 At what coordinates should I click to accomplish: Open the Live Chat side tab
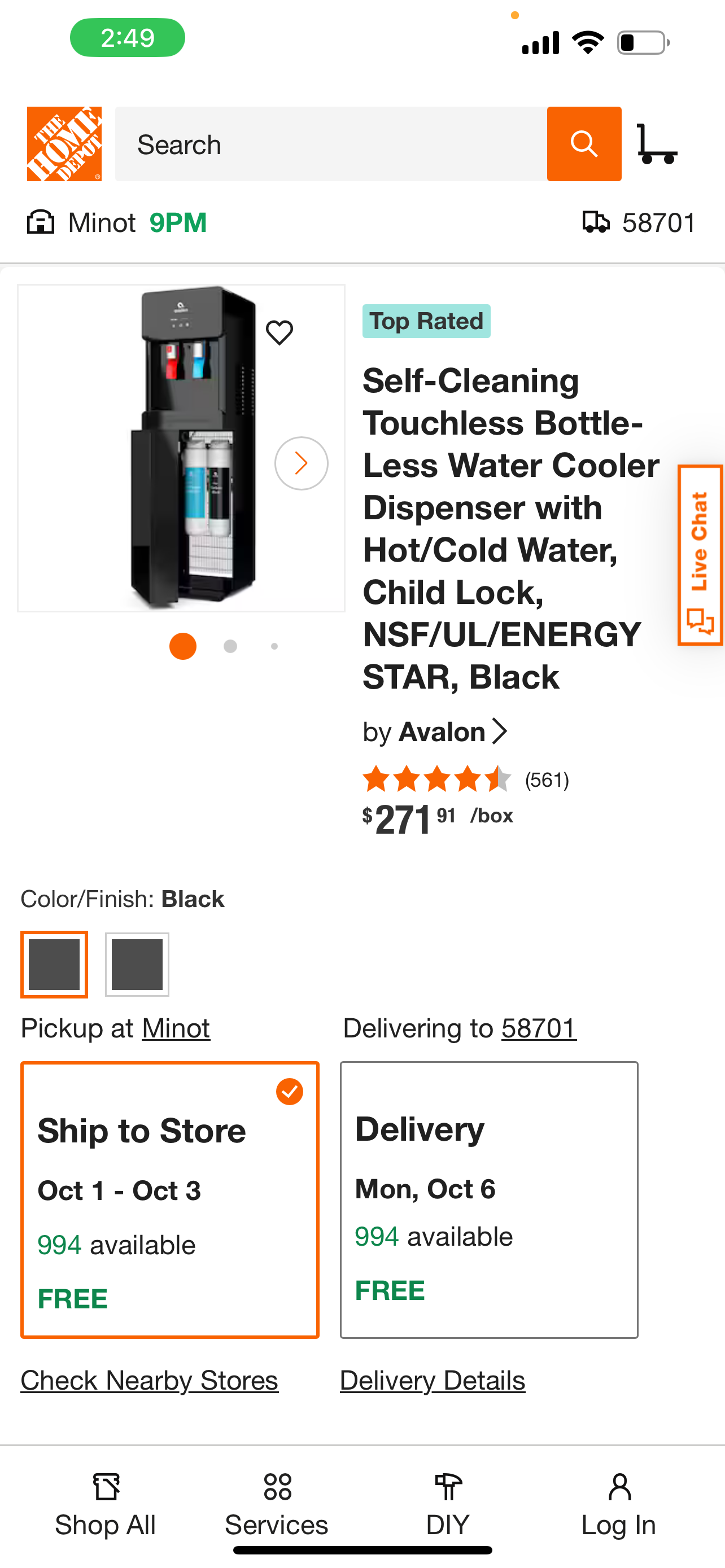pyautogui.click(x=700, y=554)
